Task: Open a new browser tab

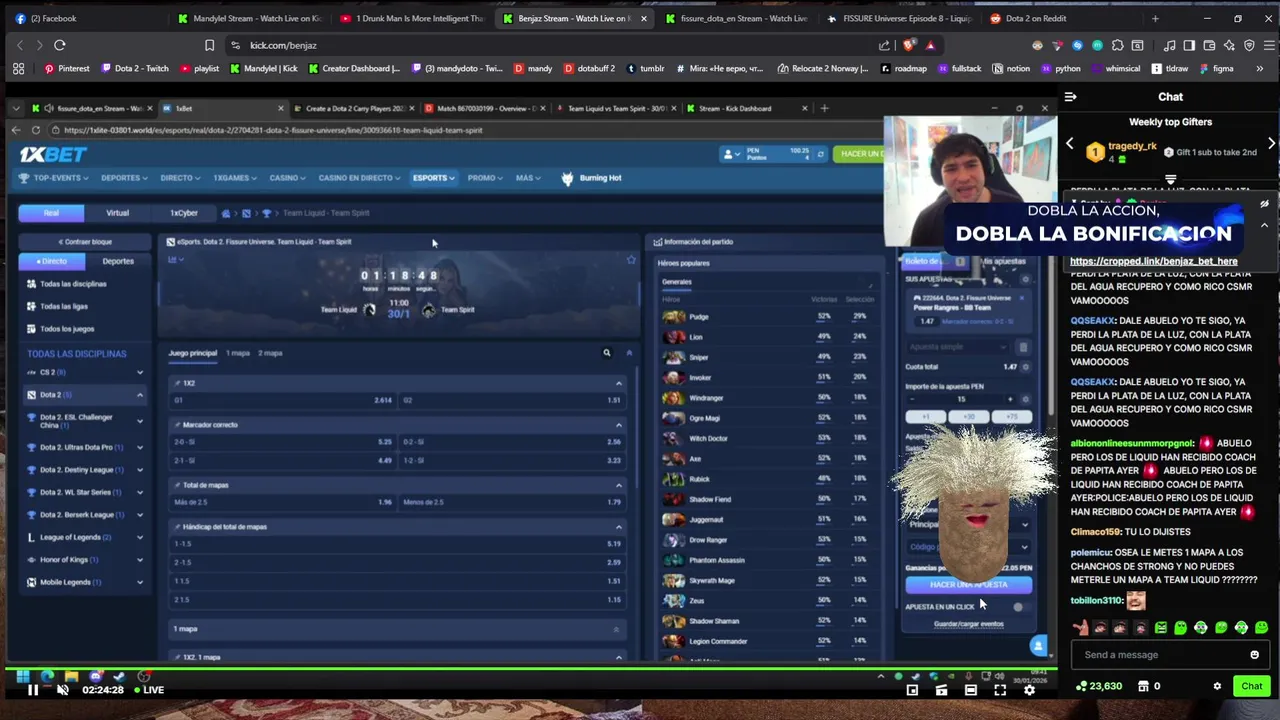Action: coord(1155,18)
